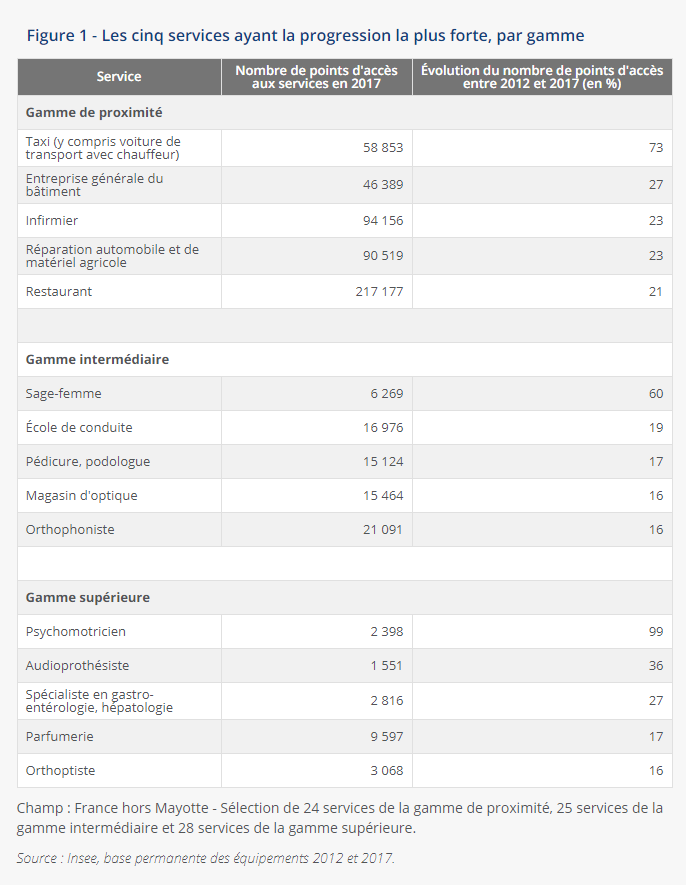Click the value 46 389 for Entreprise générale
The width and height of the screenshot is (686, 885).
[382, 185]
